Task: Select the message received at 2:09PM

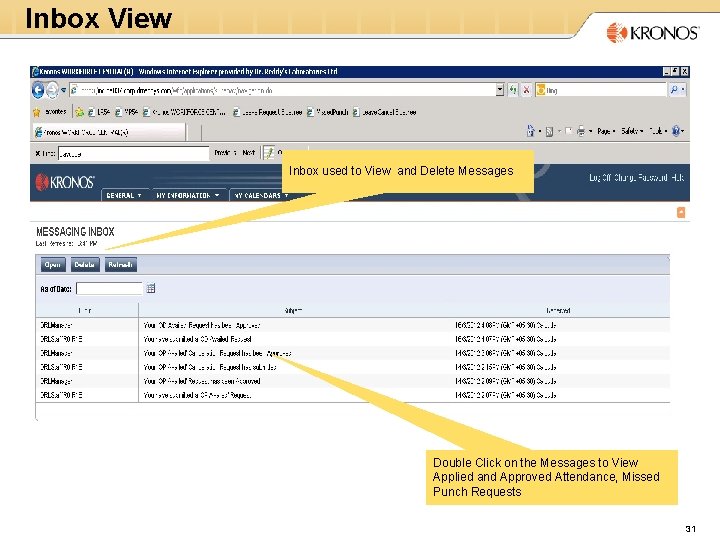Action: pos(353,381)
